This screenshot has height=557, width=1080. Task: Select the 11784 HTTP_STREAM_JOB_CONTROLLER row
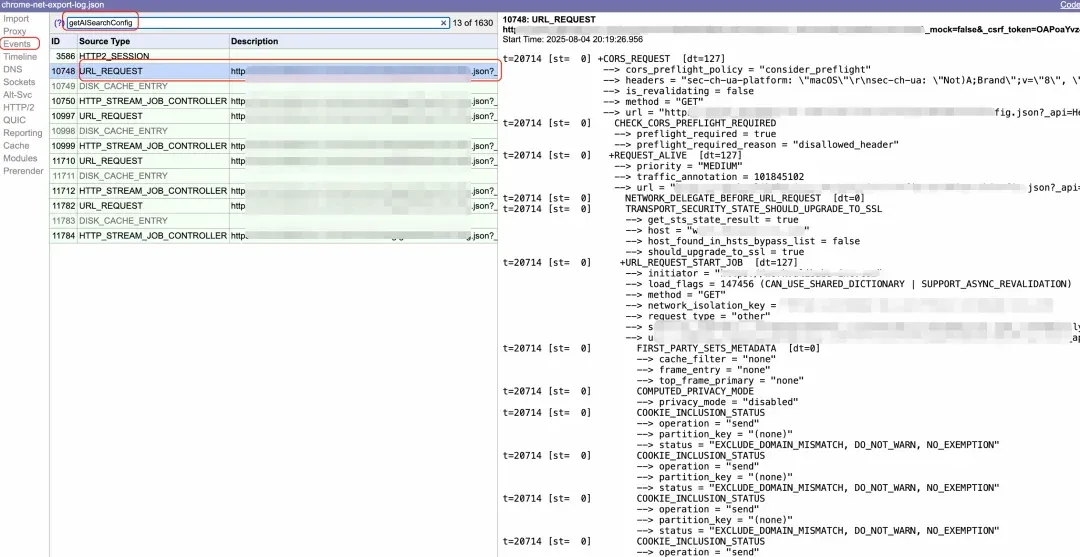tap(273, 235)
